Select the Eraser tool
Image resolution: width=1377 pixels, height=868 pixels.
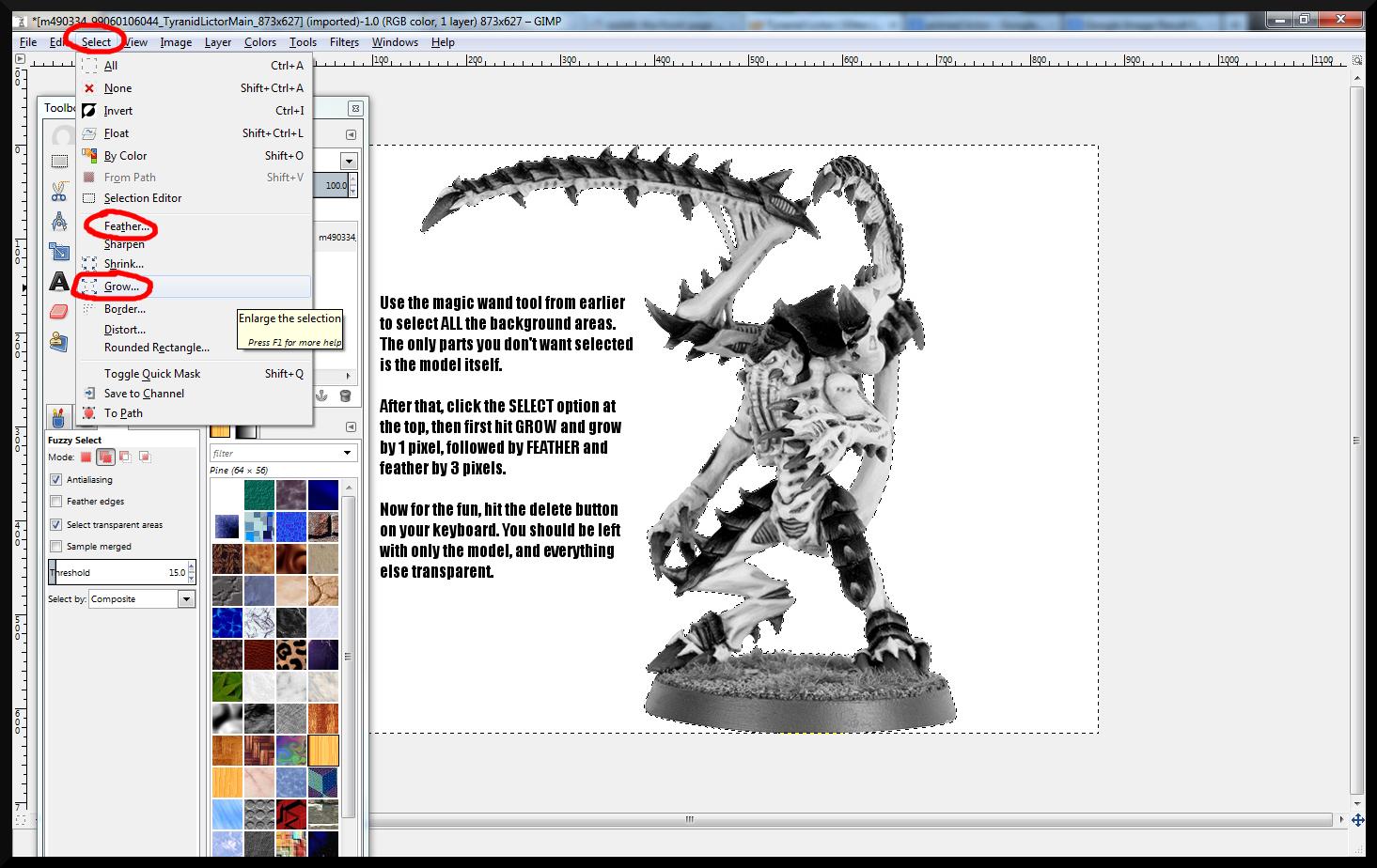(59, 311)
